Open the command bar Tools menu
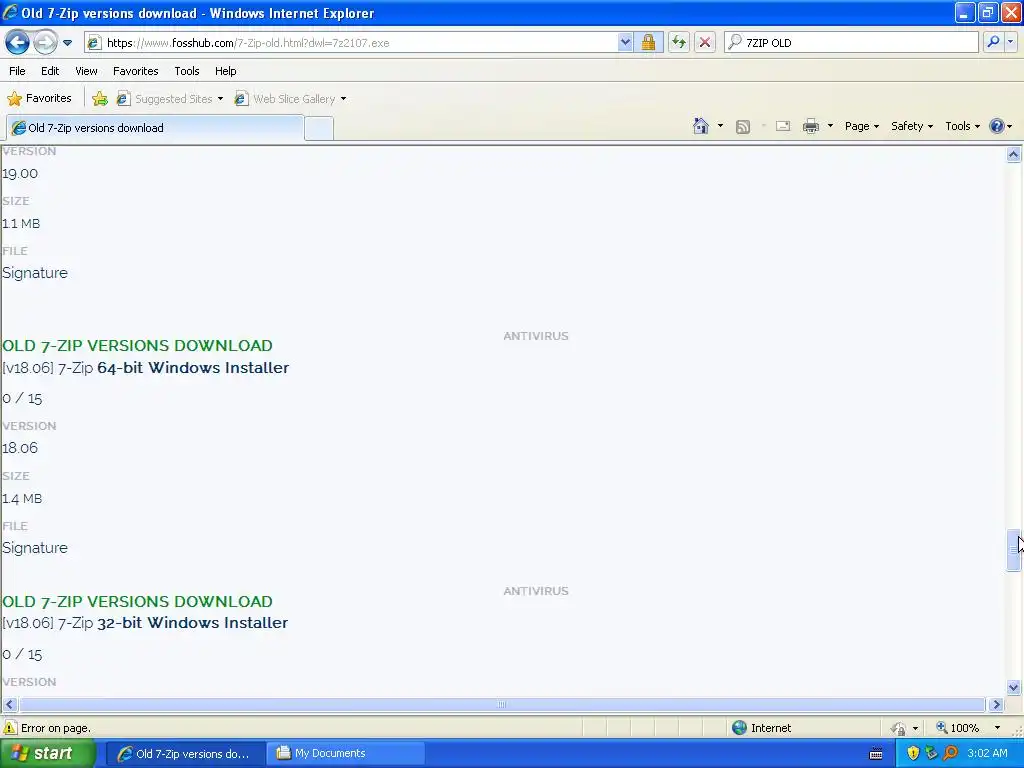This screenshot has height=768, width=1024. point(962,126)
